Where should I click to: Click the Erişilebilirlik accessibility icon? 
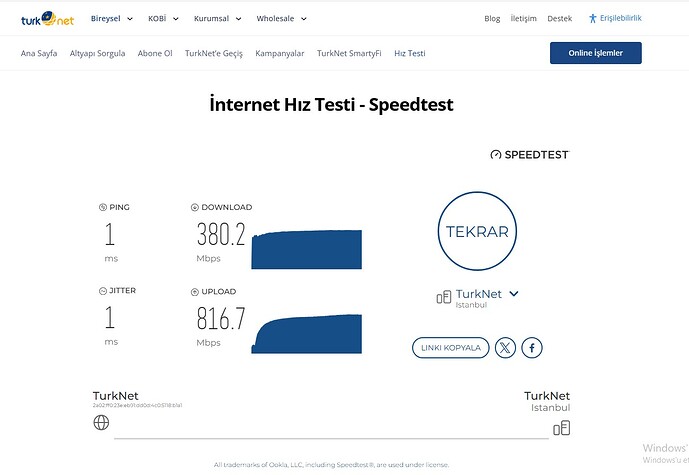[x=593, y=18]
